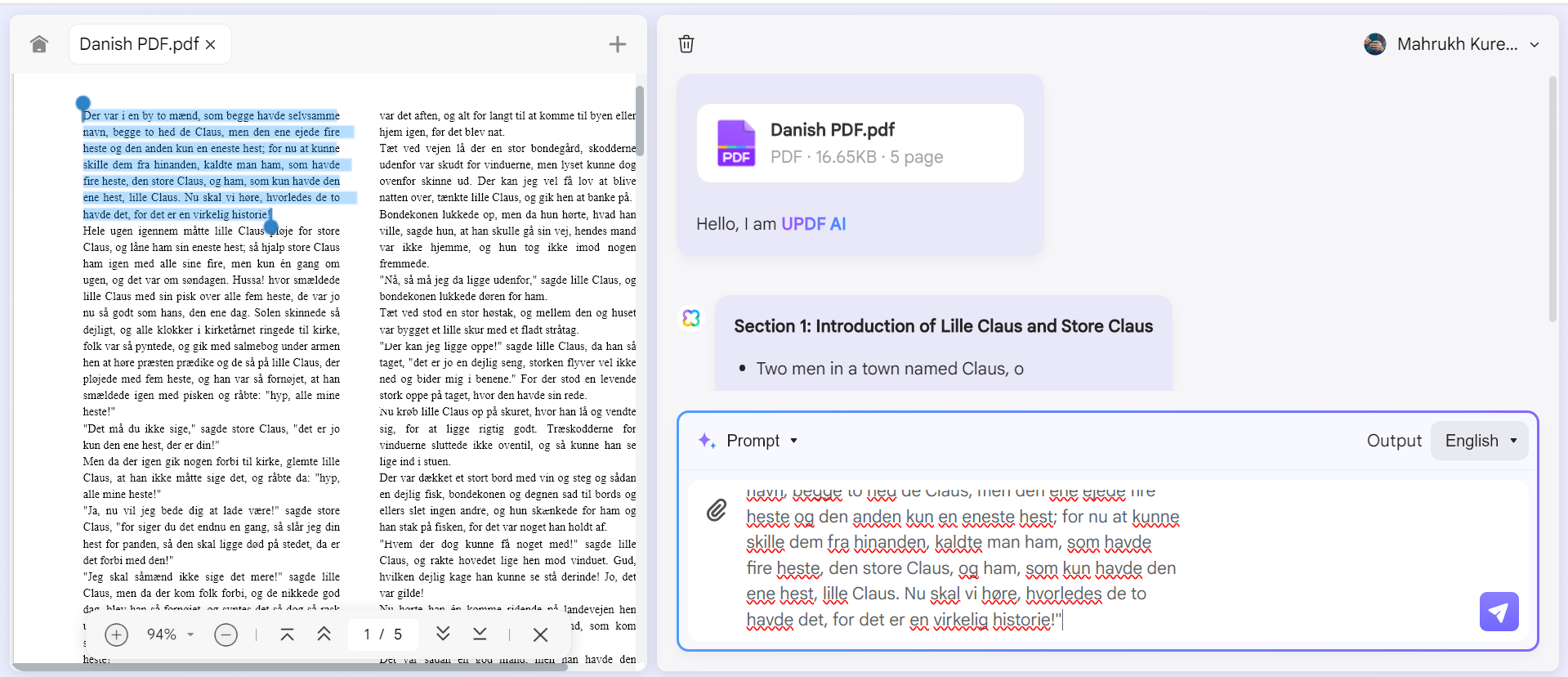
Task: Click the UPDF AI link text
Action: 813,224
